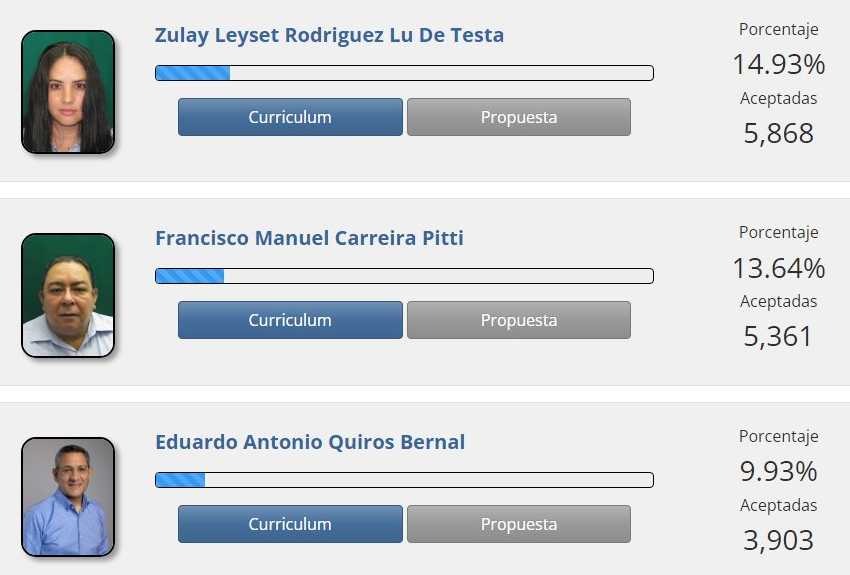
Task: Open Propuesta for Eduardo Antonio Quiros Bernal
Action: pyautogui.click(x=519, y=524)
